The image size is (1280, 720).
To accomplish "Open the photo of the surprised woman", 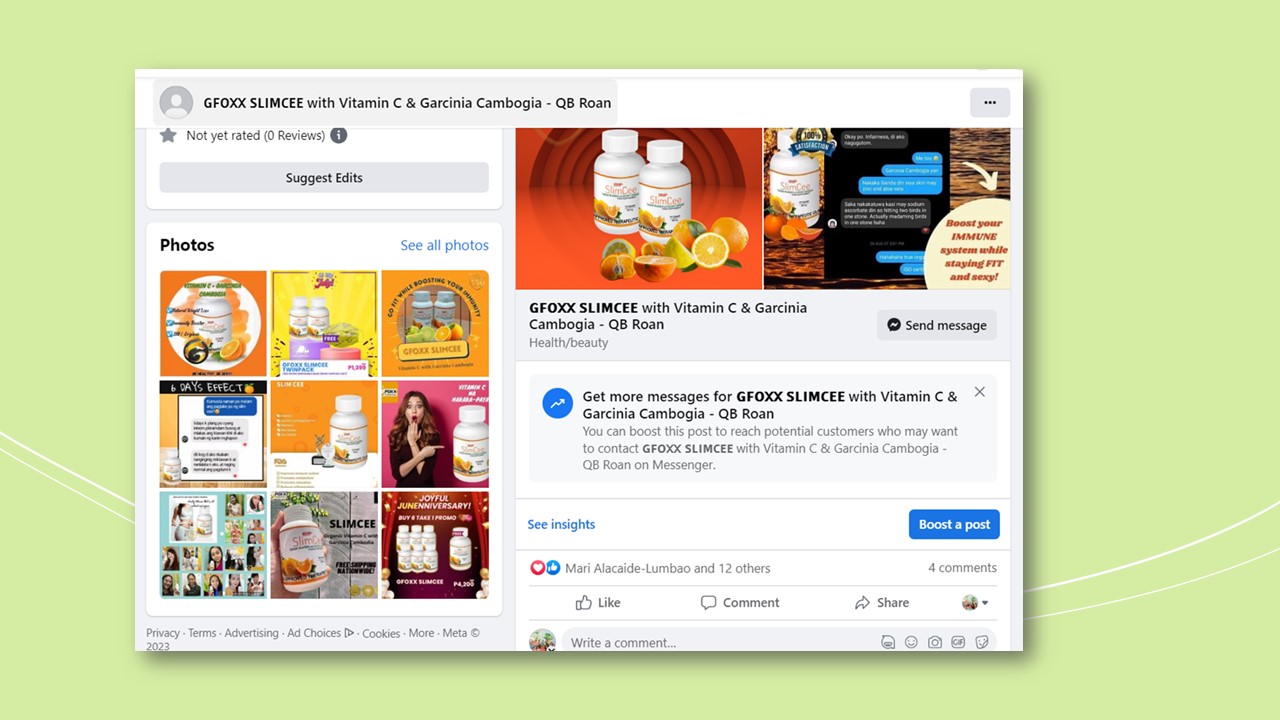I will tap(435, 434).
